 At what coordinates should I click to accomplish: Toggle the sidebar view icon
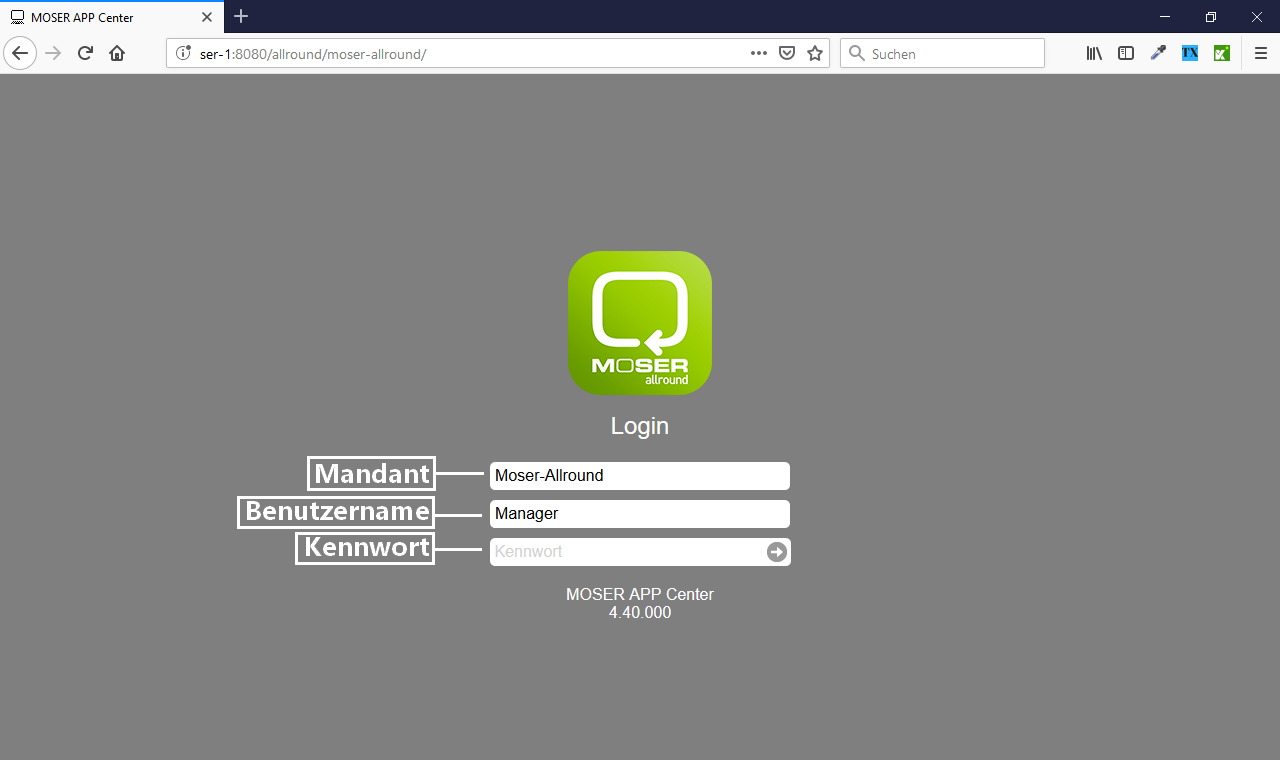[1126, 54]
